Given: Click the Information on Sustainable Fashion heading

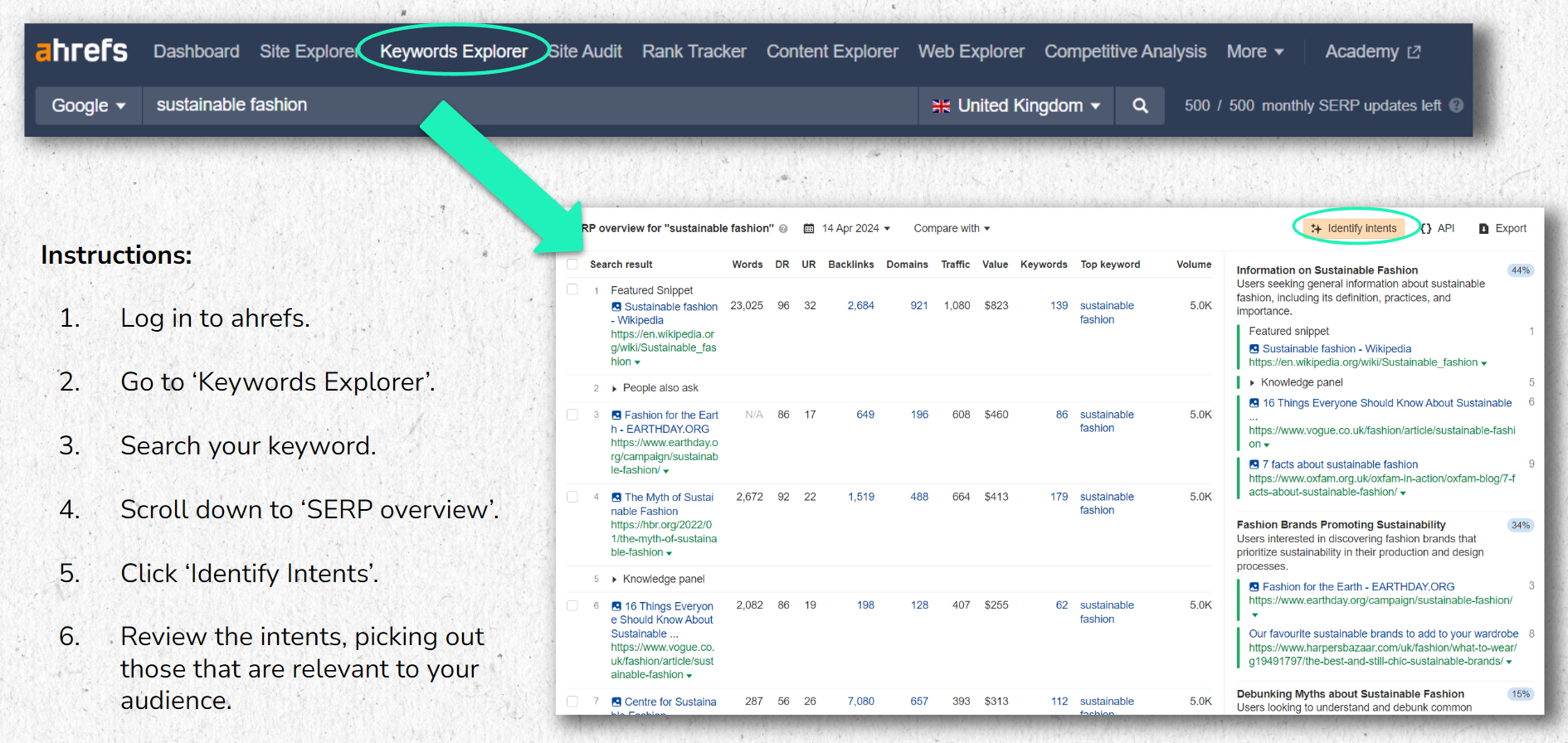Looking at the screenshot, I should pyautogui.click(x=1327, y=270).
